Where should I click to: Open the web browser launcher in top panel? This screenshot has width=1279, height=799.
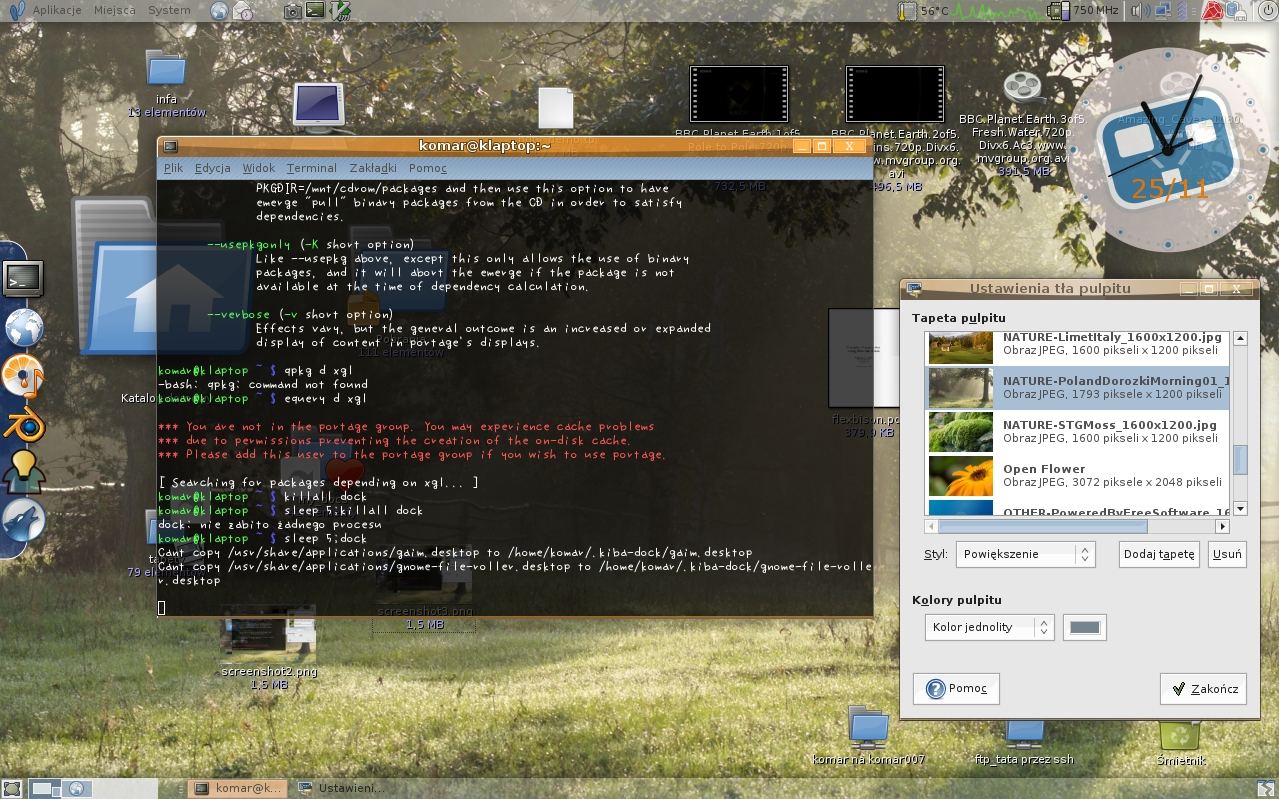click(x=219, y=11)
